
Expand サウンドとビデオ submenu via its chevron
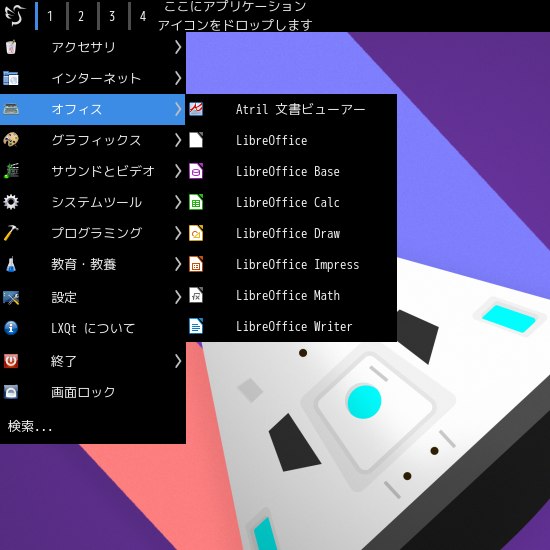click(x=178, y=171)
